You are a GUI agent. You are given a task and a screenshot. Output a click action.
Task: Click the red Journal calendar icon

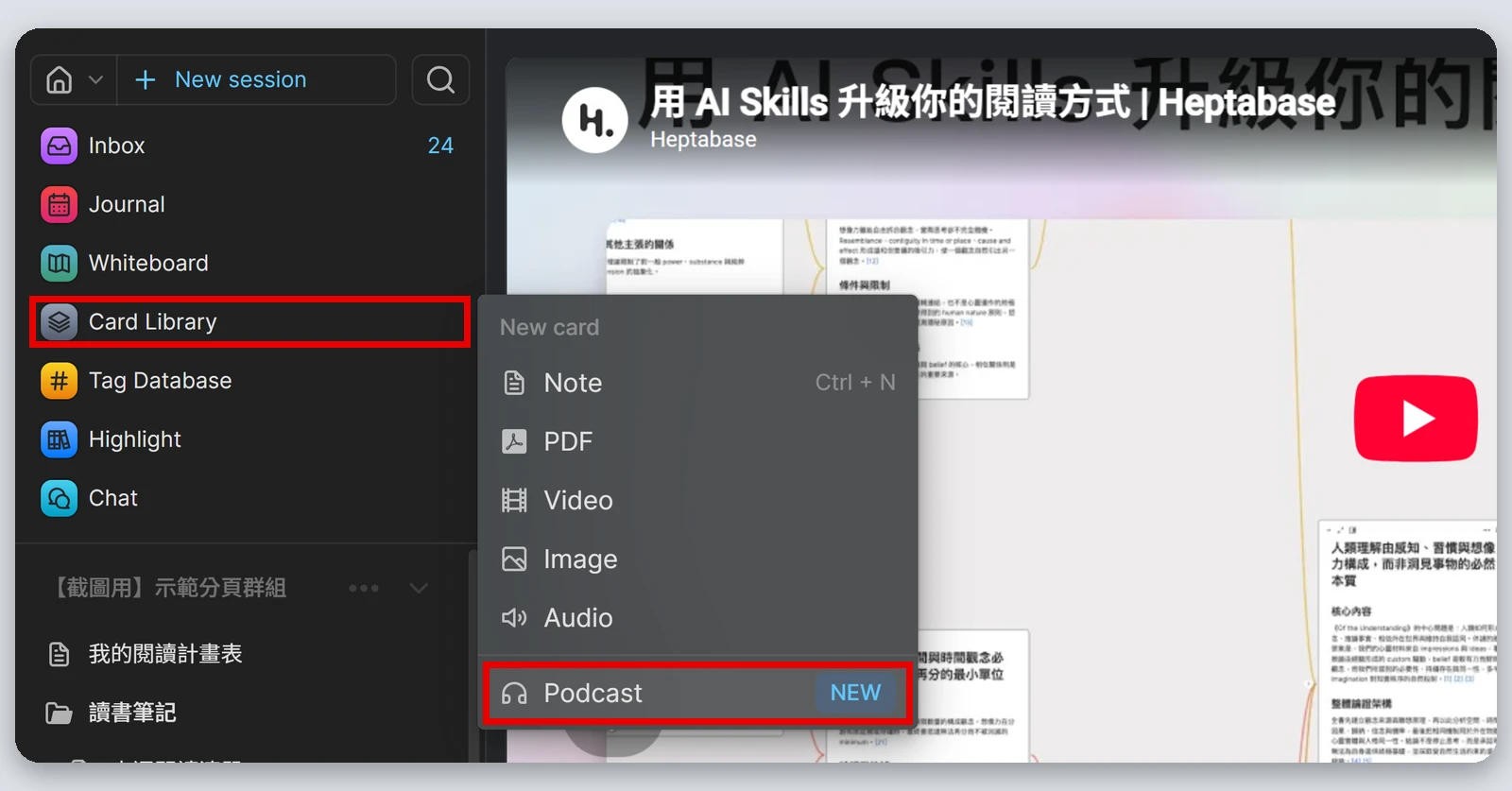(60, 204)
